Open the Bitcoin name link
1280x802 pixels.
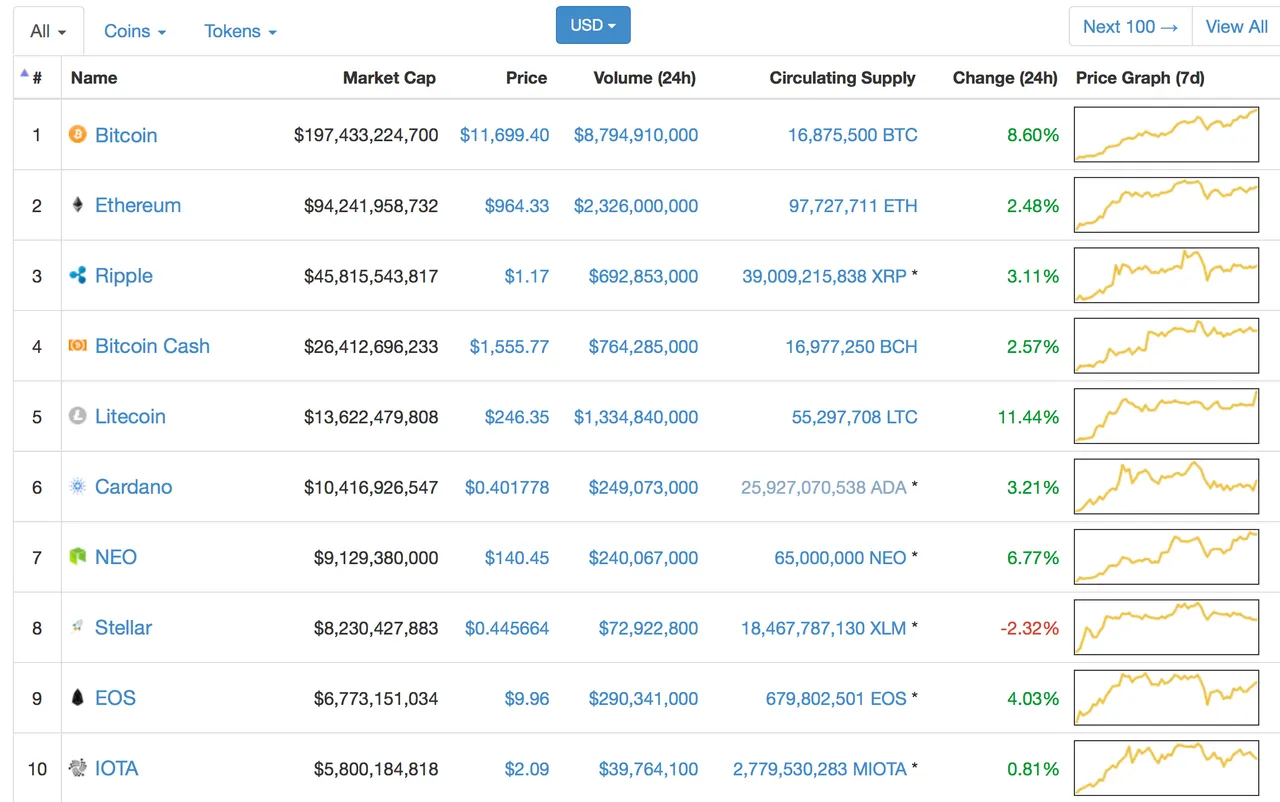click(126, 135)
